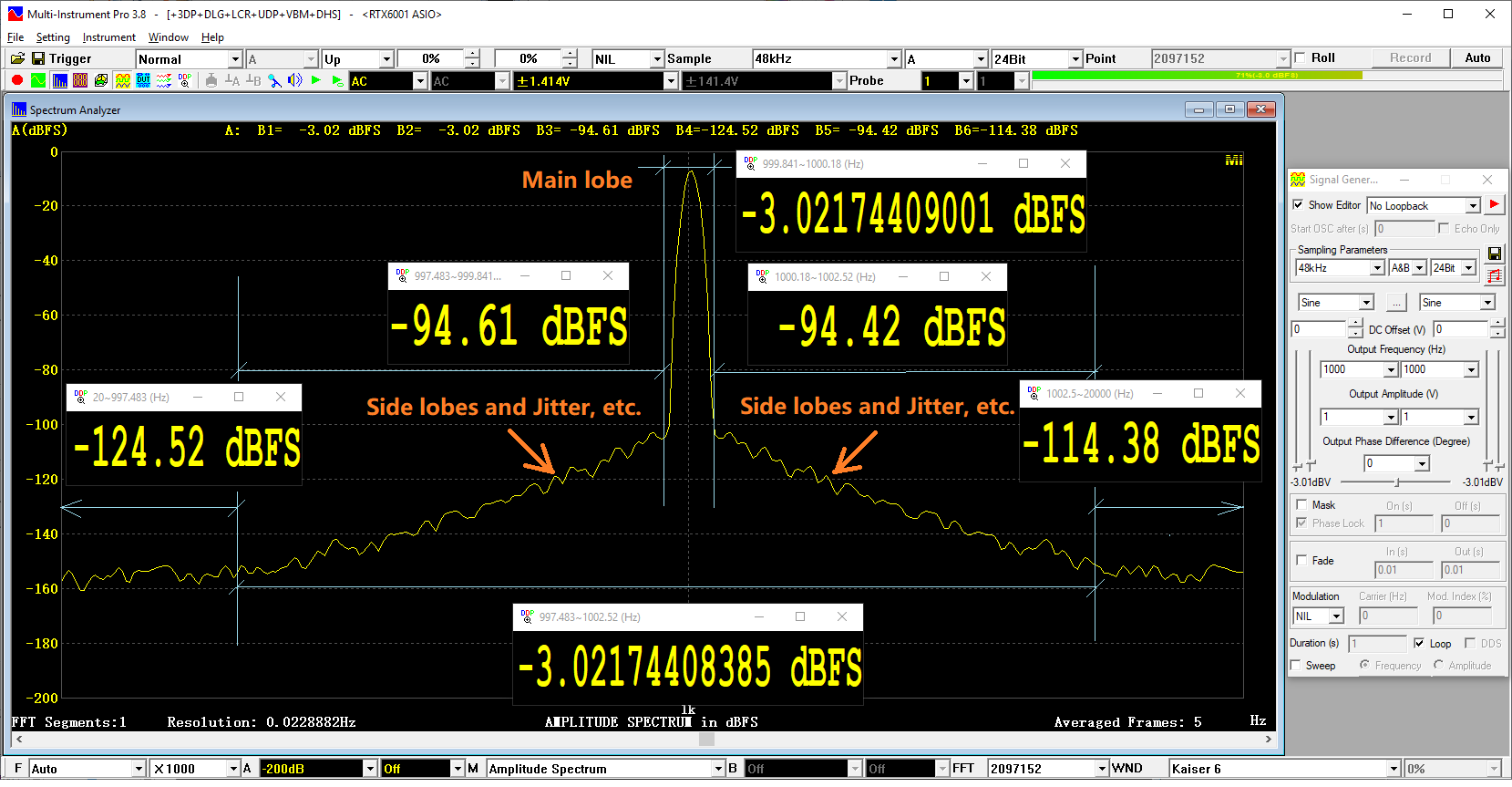The height and width of the screenshot is (787, 1512).
Task: Open the Instrument menu
Action: pyautogui.click(x=108, y=37)
